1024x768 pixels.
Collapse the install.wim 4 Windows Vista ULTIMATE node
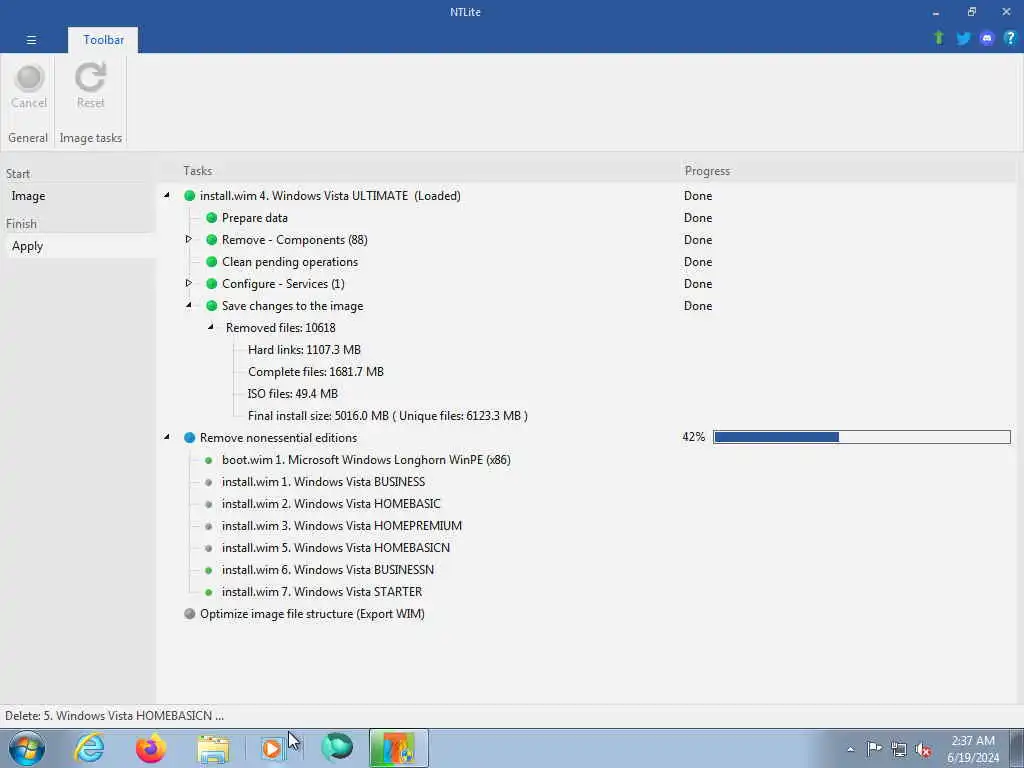167,195
